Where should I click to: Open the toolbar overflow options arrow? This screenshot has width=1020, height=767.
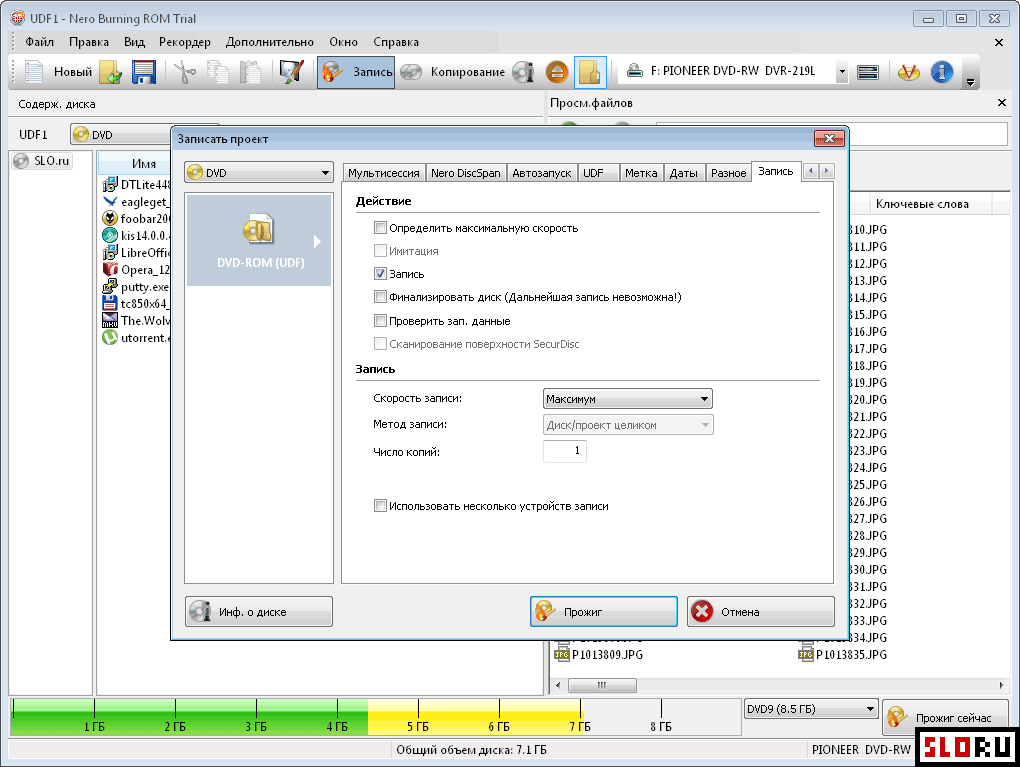pos(971,82)
